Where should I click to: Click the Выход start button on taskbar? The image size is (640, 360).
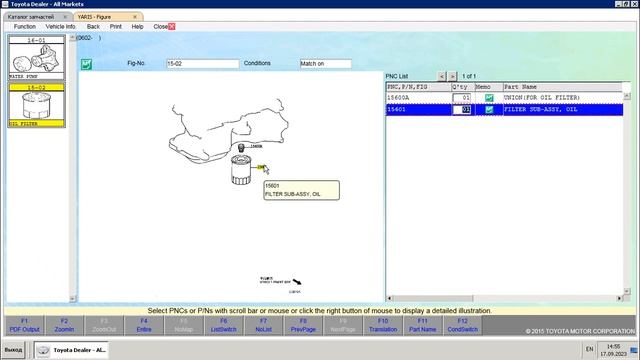point(13,350)
